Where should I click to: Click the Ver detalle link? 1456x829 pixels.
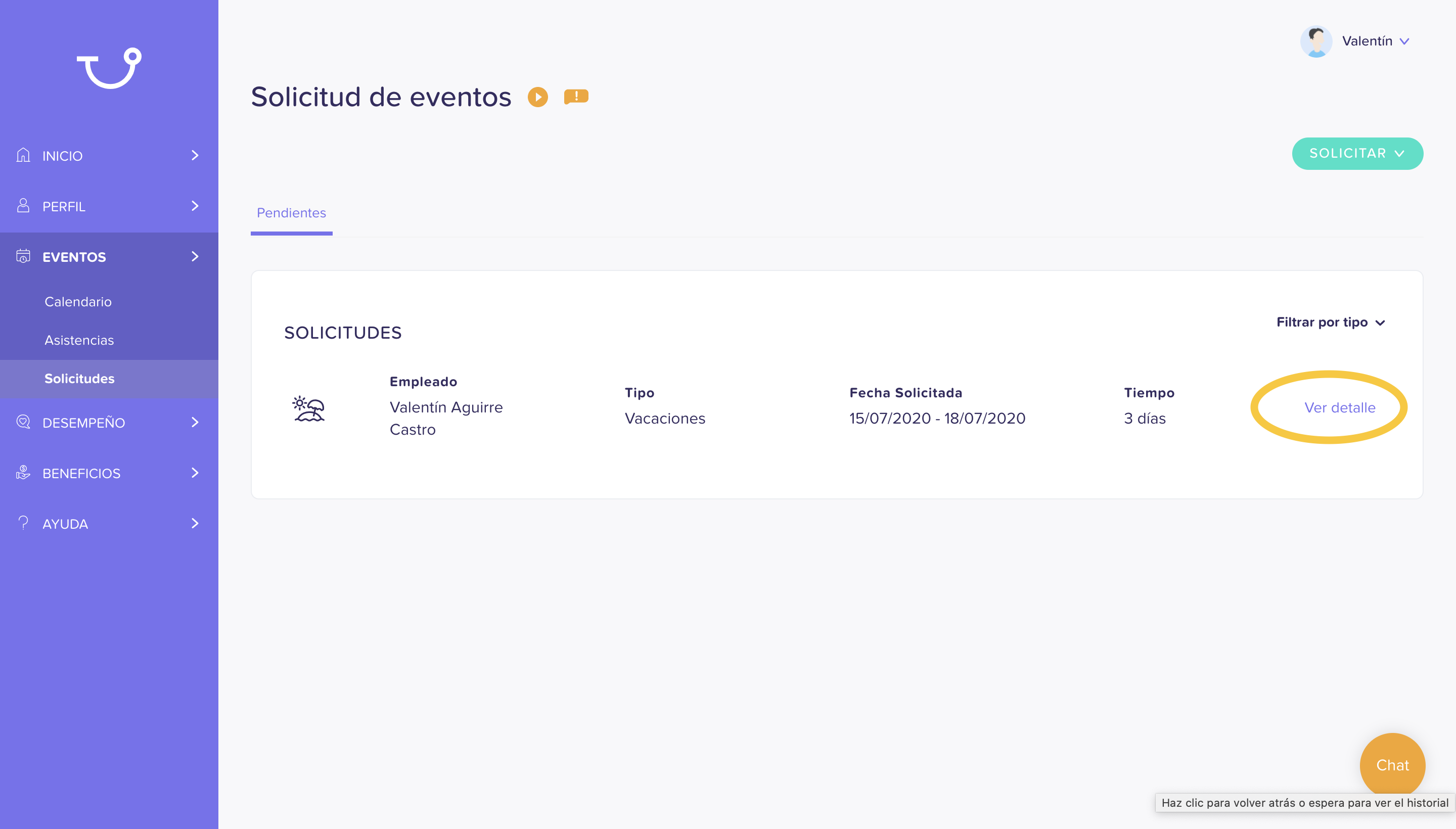[x=1339, y=407]
